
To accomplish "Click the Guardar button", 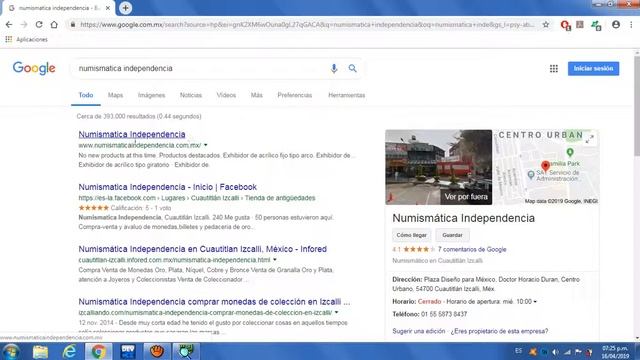I will 452,235.
